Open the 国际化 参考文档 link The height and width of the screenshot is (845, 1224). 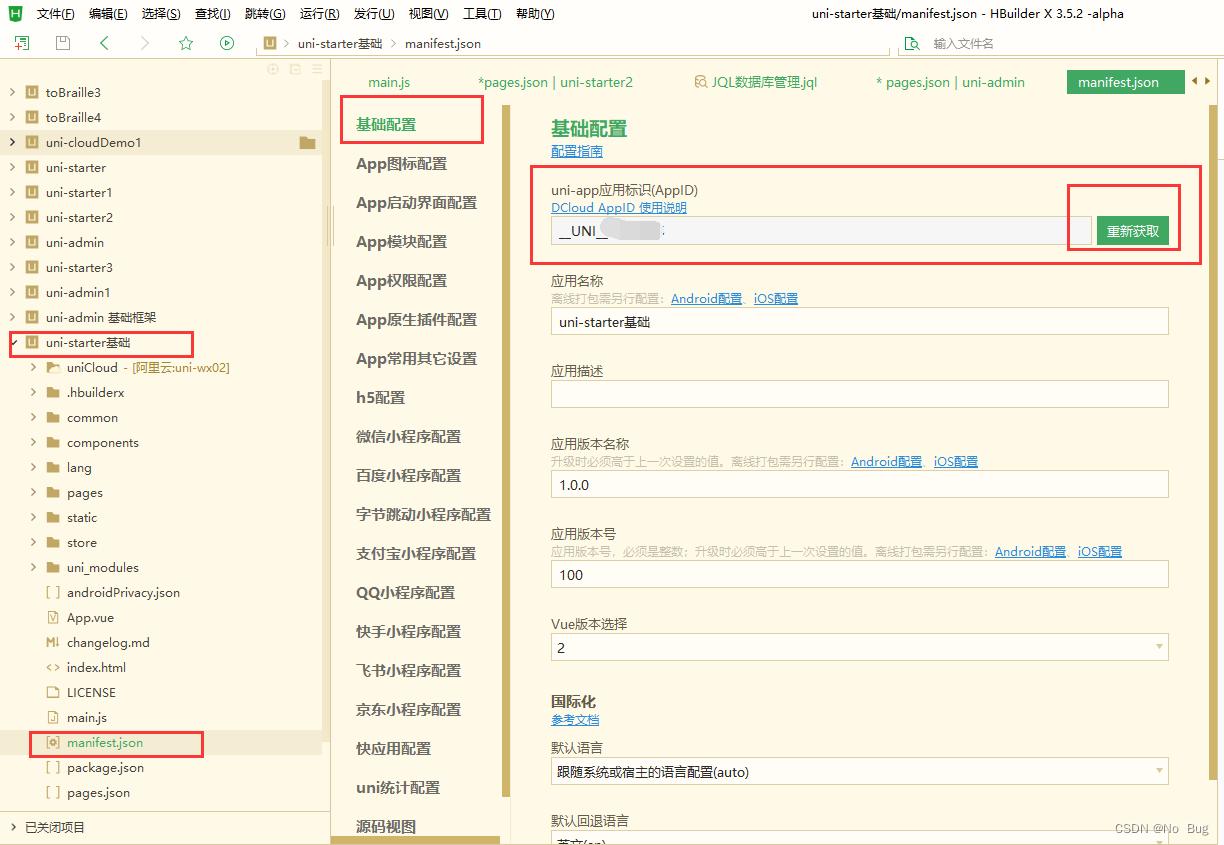[575, 720]
